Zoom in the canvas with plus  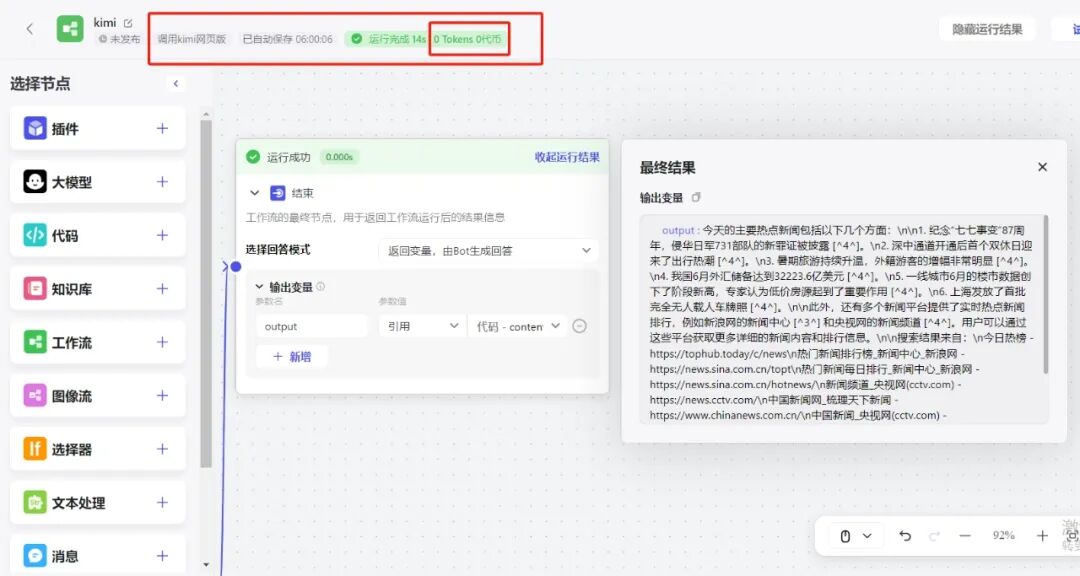click(1042, 535)
